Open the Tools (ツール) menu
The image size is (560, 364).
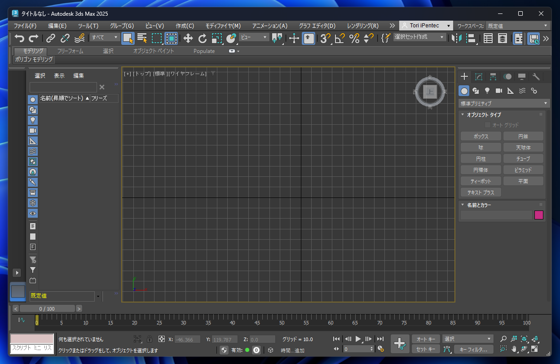click(x=88, y=26)
